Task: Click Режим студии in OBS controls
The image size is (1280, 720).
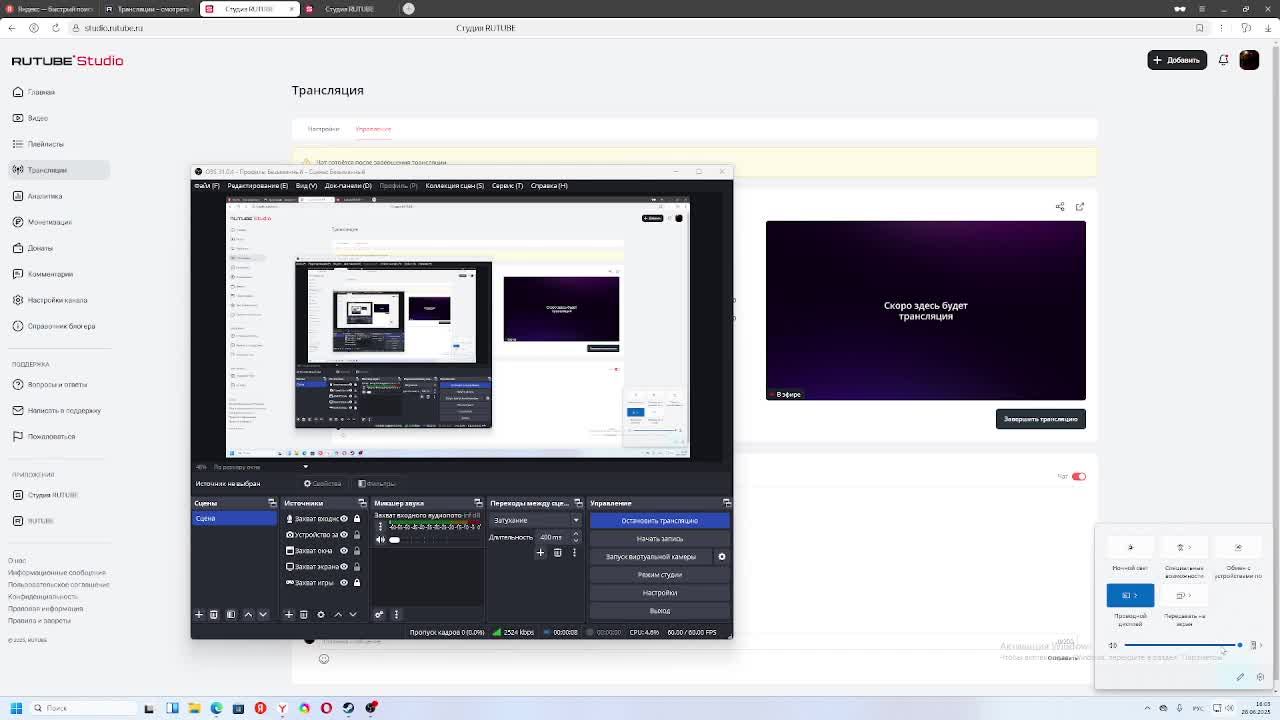Action: click(x=659, y=575)
